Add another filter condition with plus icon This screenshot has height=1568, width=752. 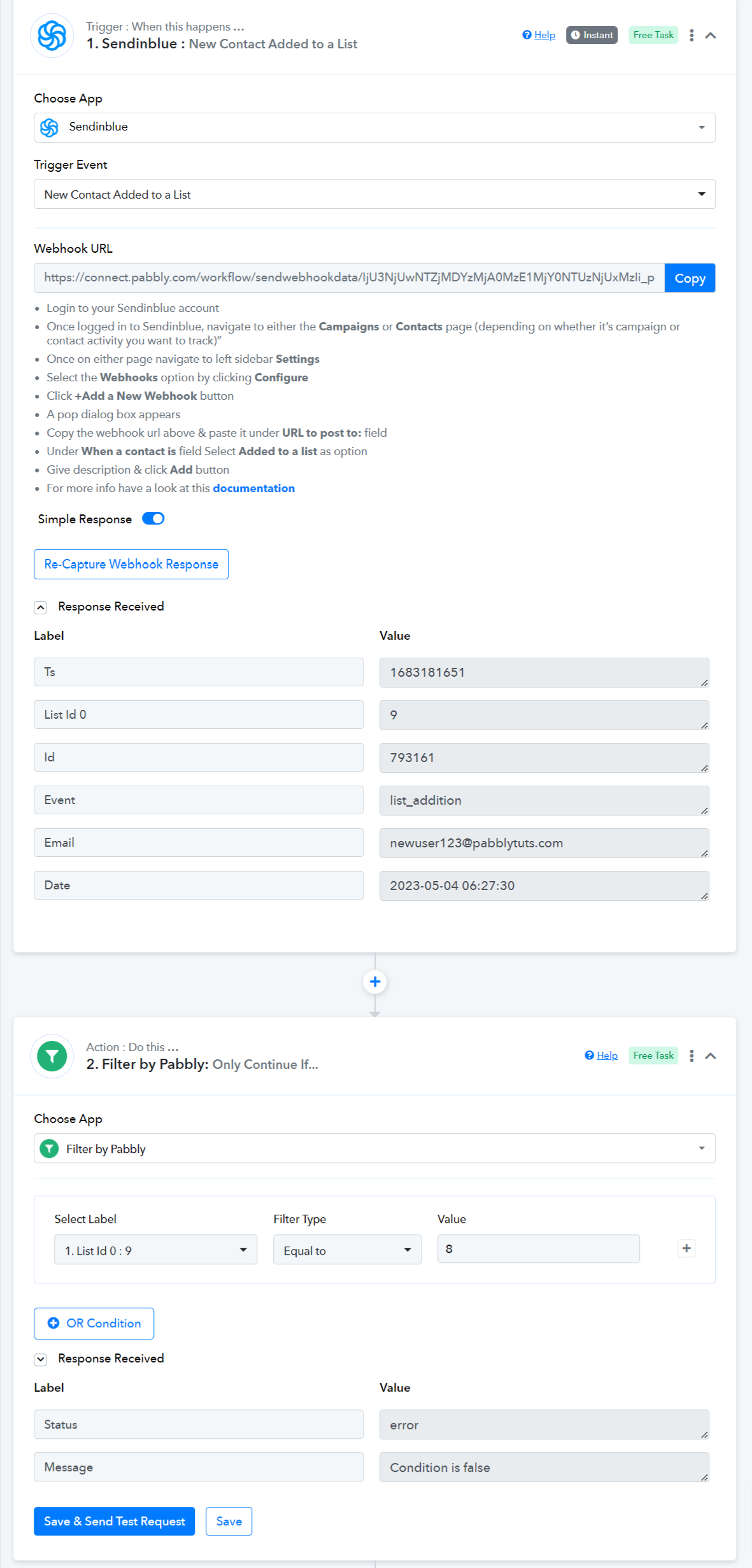[x=686, y=1248]
